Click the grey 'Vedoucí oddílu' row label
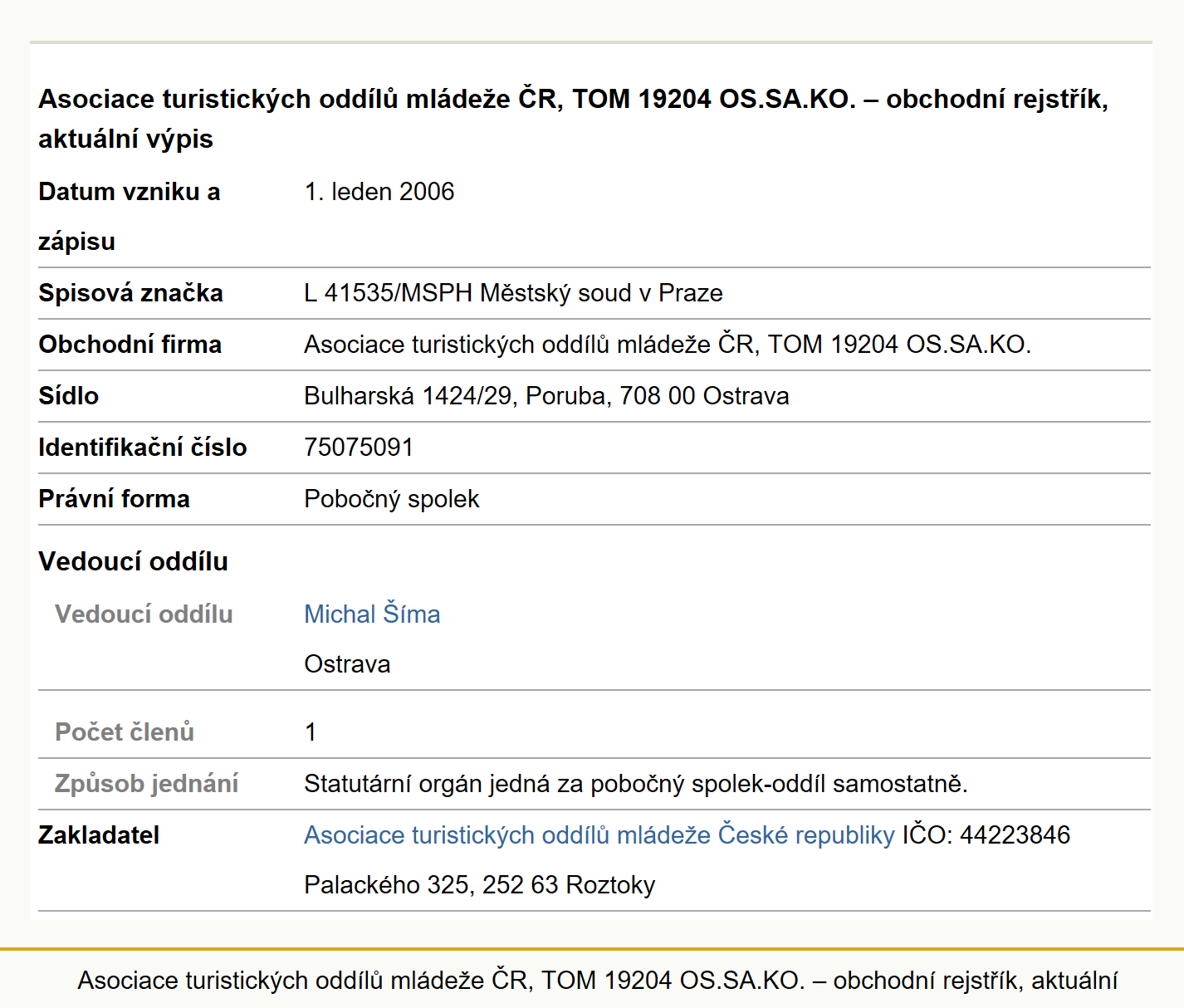The width and height of the screenshot is (1184, 1008). [144, 614]
